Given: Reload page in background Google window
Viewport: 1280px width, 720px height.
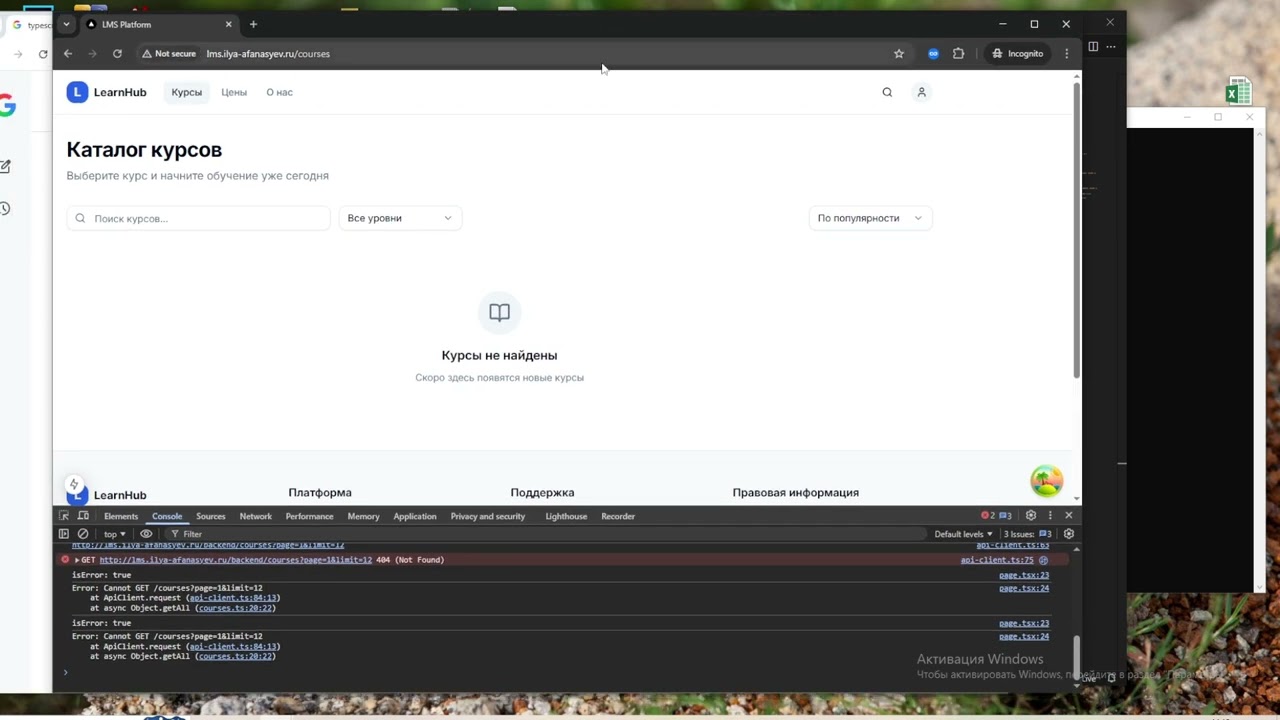Looking at the screenshot, I should pos(43,54).
